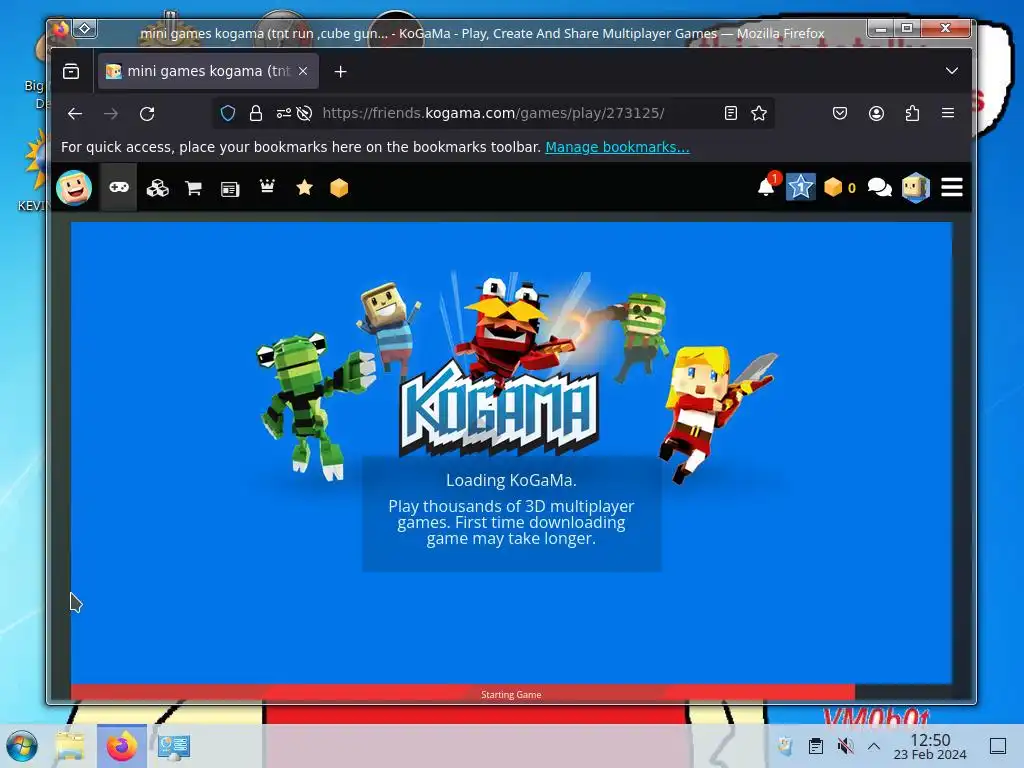
Task: Show site security padlock info
Action: [x=256, y=113]
